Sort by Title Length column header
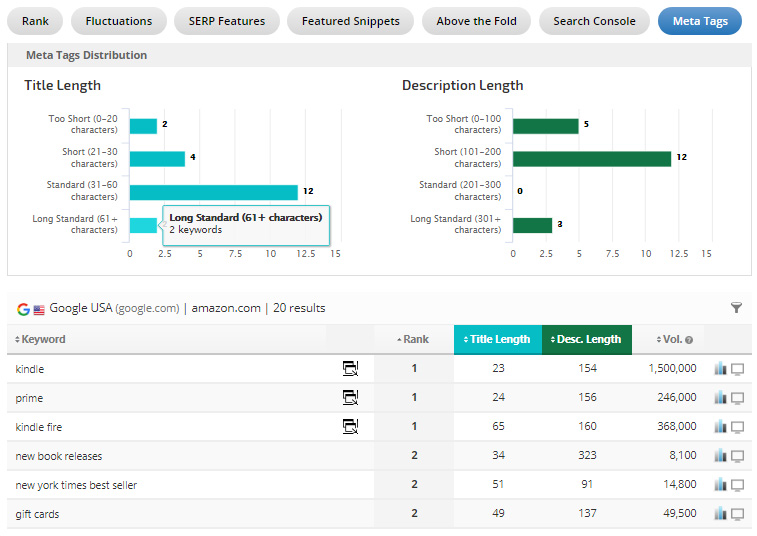Viewport: 757px width, 536px height. [497, 339]
